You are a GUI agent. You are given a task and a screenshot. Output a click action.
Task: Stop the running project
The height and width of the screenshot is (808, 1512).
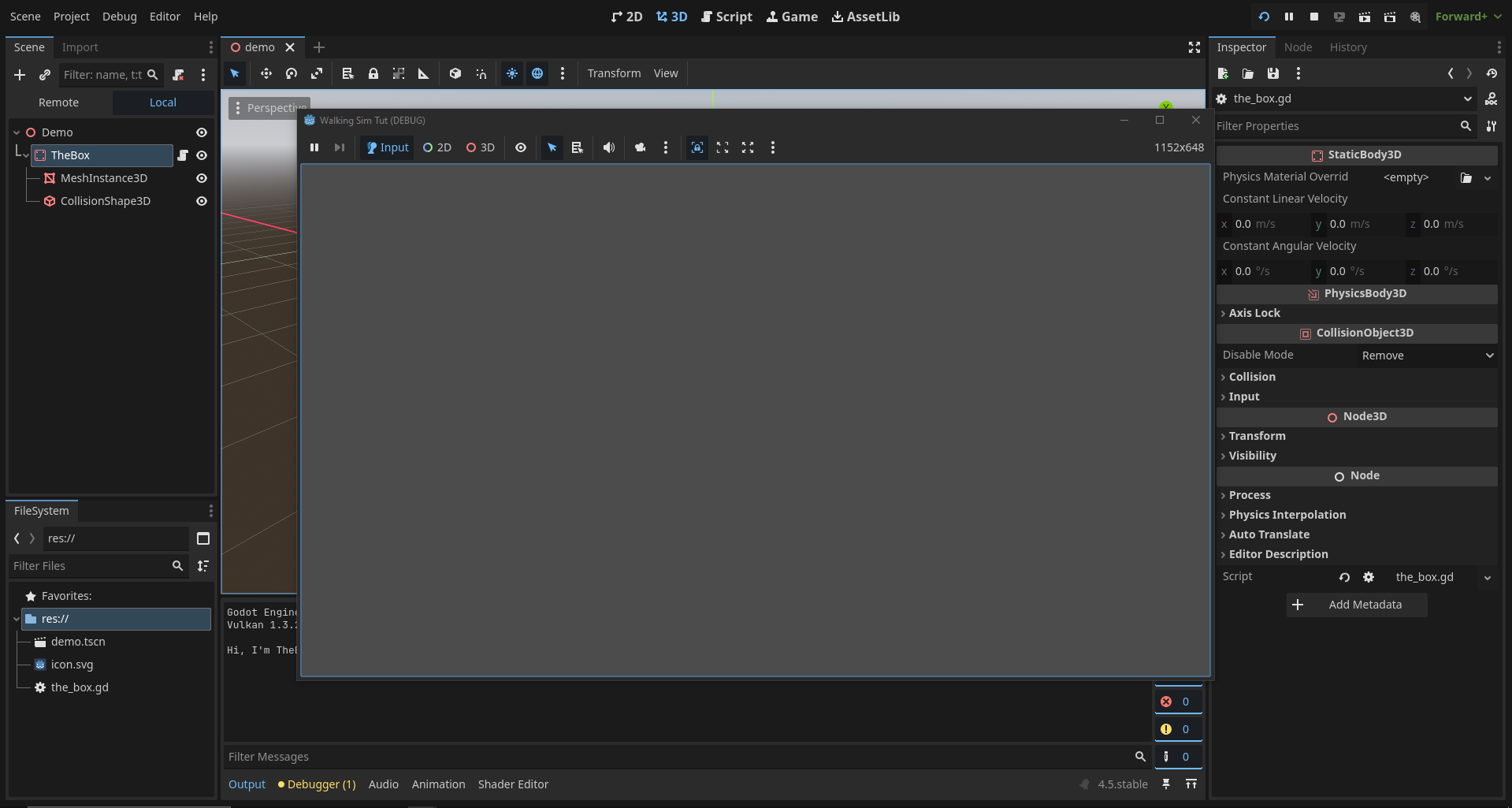point(1314,17)
